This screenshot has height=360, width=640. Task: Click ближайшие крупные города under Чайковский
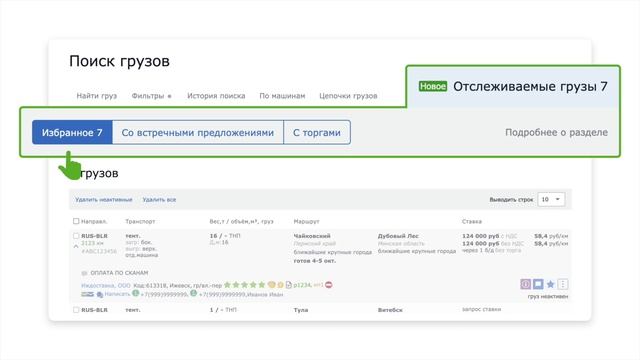333,252
